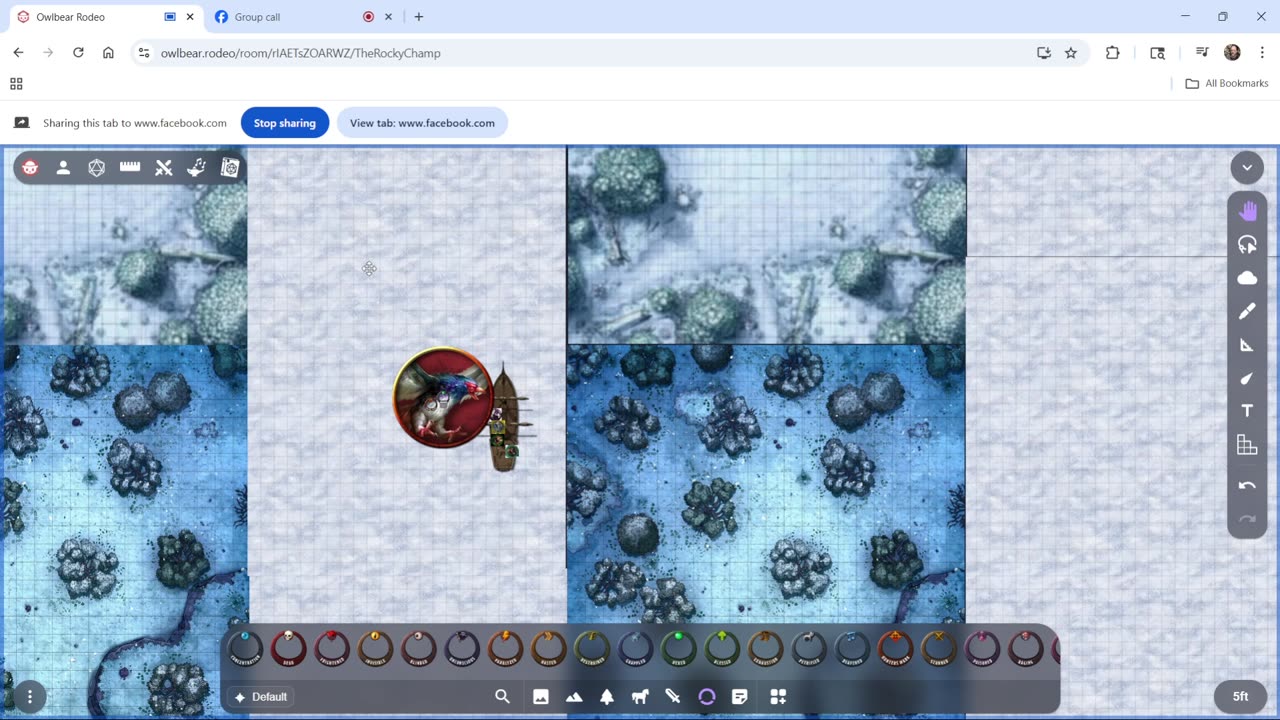The width and height of the screenshot is (1280, 720).
Task: Open the three-dot map options menu
Action: (x=30, y=697)
